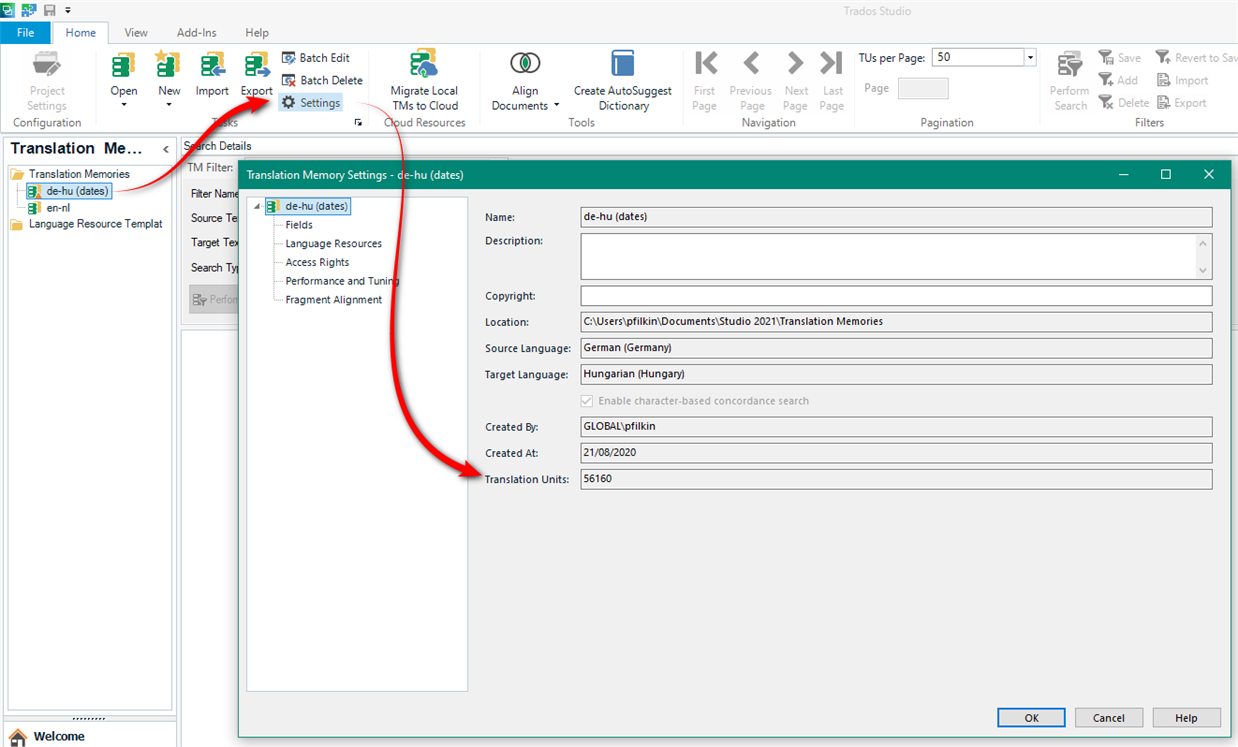
Task: Select the Language Resource Templates folder
Action: coord(95,224)
